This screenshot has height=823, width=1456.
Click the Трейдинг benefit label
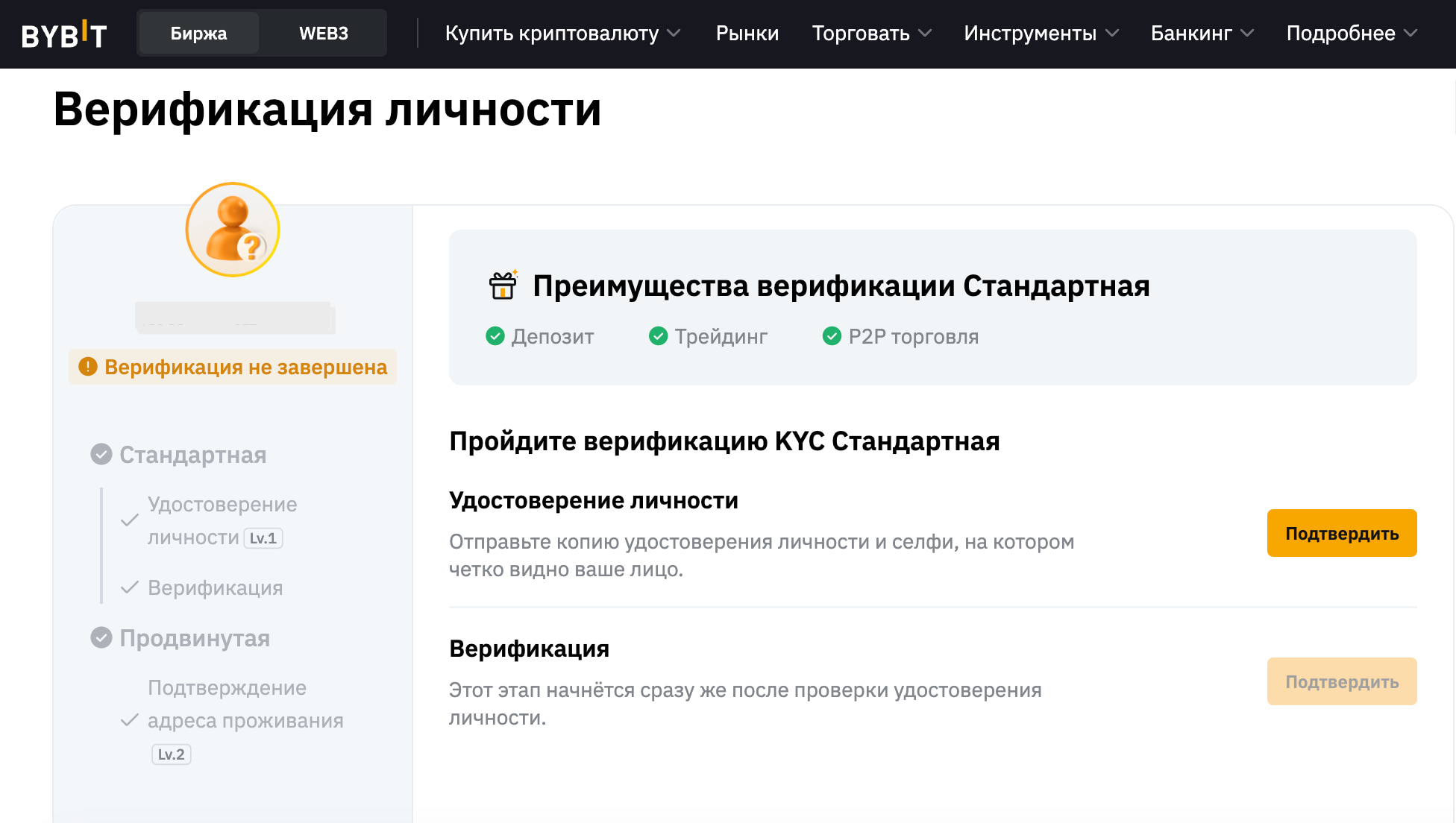tap(721, 337)
